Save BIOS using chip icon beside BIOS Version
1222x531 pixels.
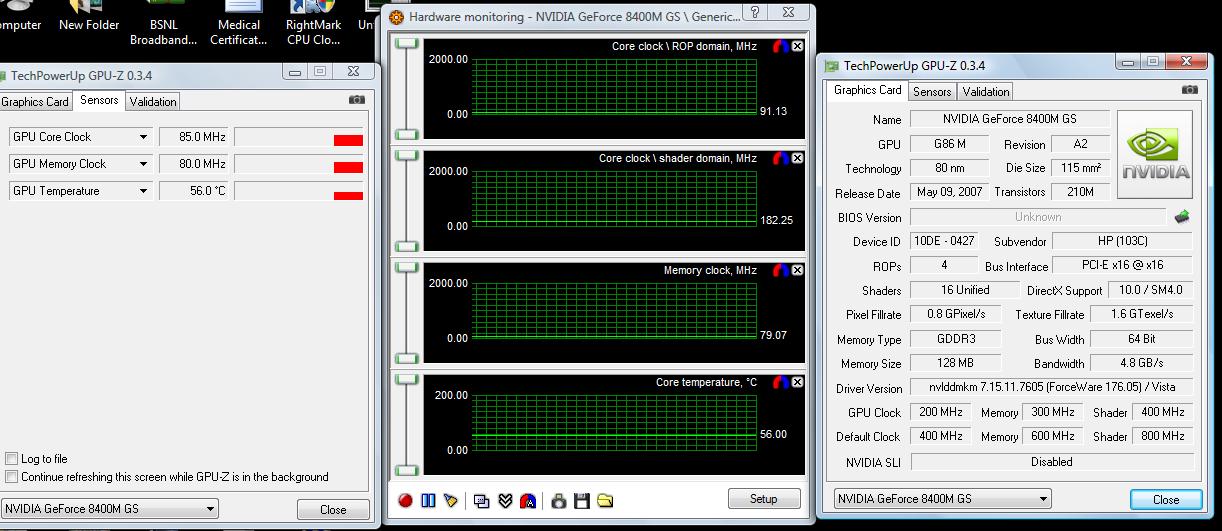tap(1182, 217)
